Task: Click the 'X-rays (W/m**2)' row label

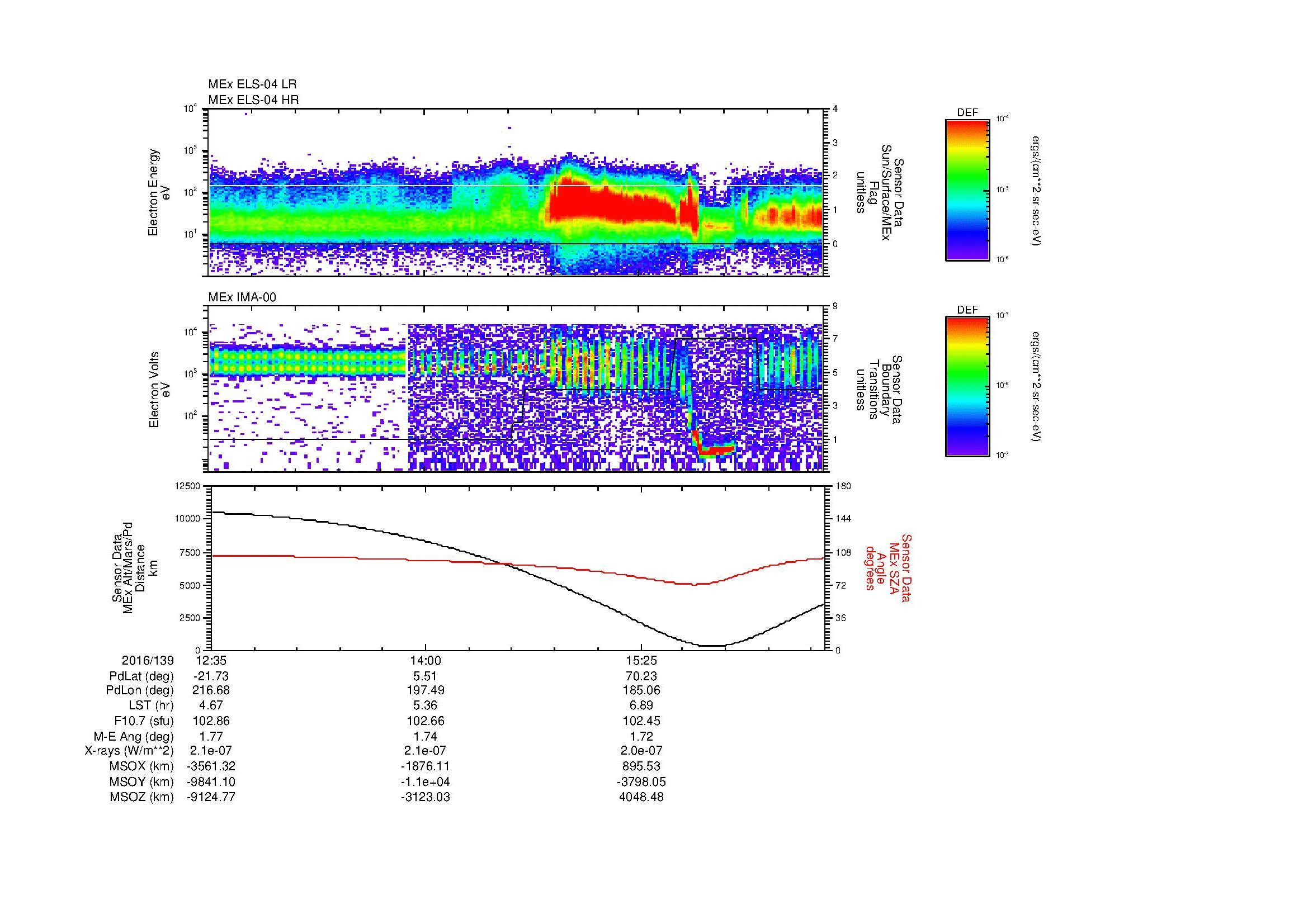Action: [x=129, y=751]
